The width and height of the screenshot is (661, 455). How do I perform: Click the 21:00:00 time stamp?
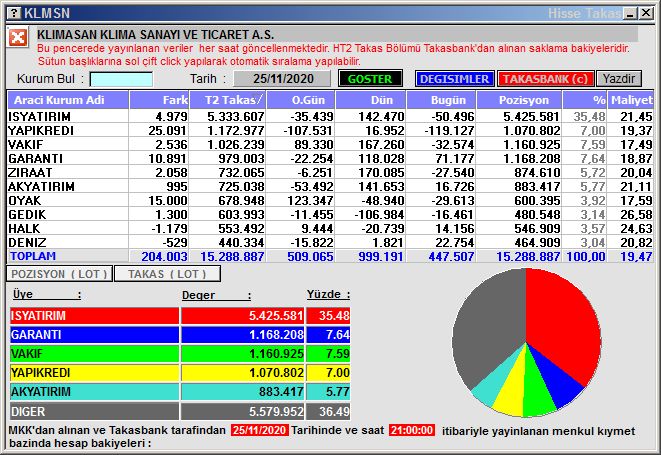click(411, 430)
